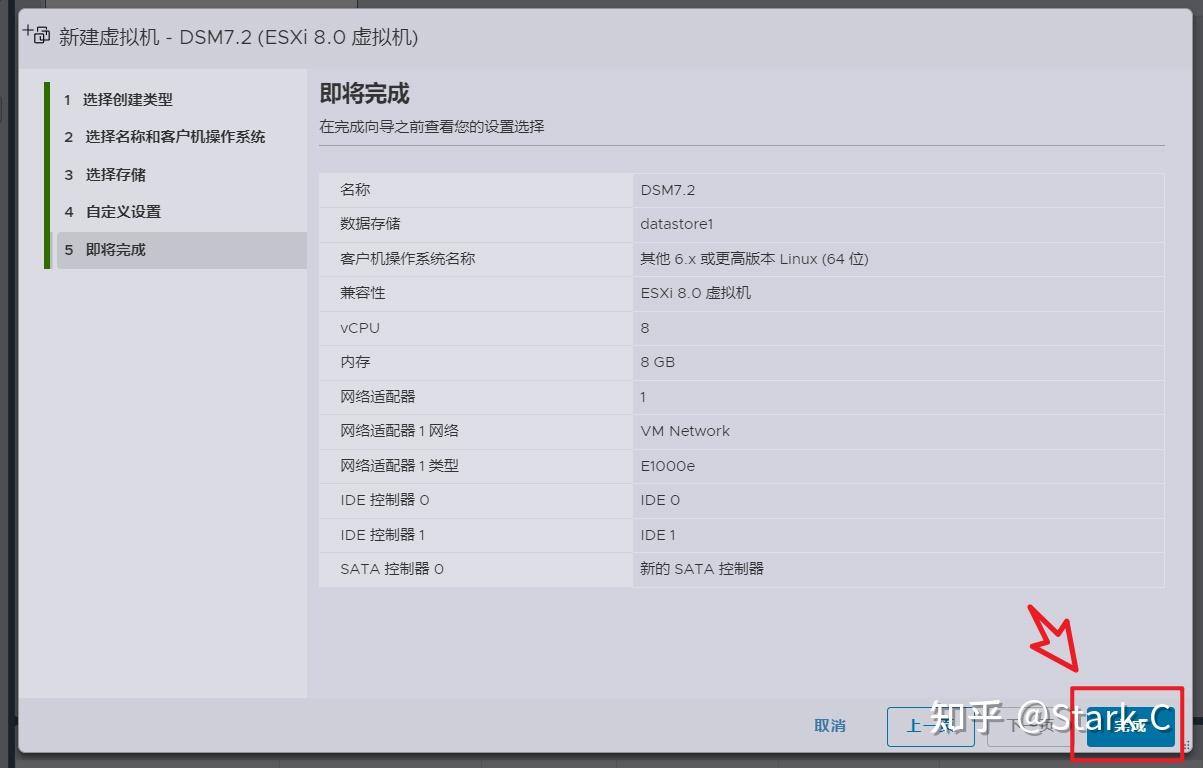Viewport: 1203px width, 768px height.
Task: Click the 上一页 navigation button
Action: [930, 727]
